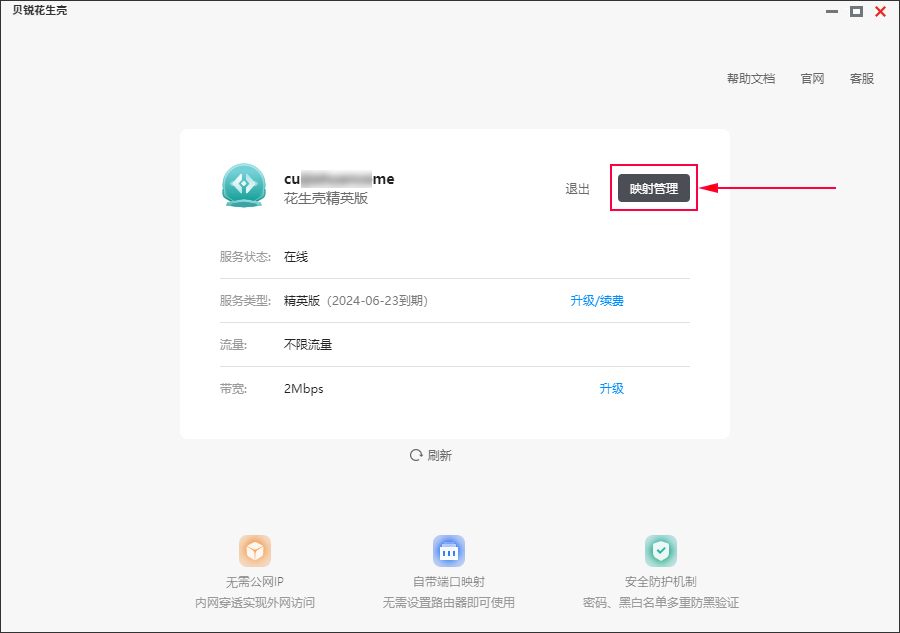This screenshot has width=900, height=633.
Task: Click the 不限流量 traffic value
Action: point(308,345)
